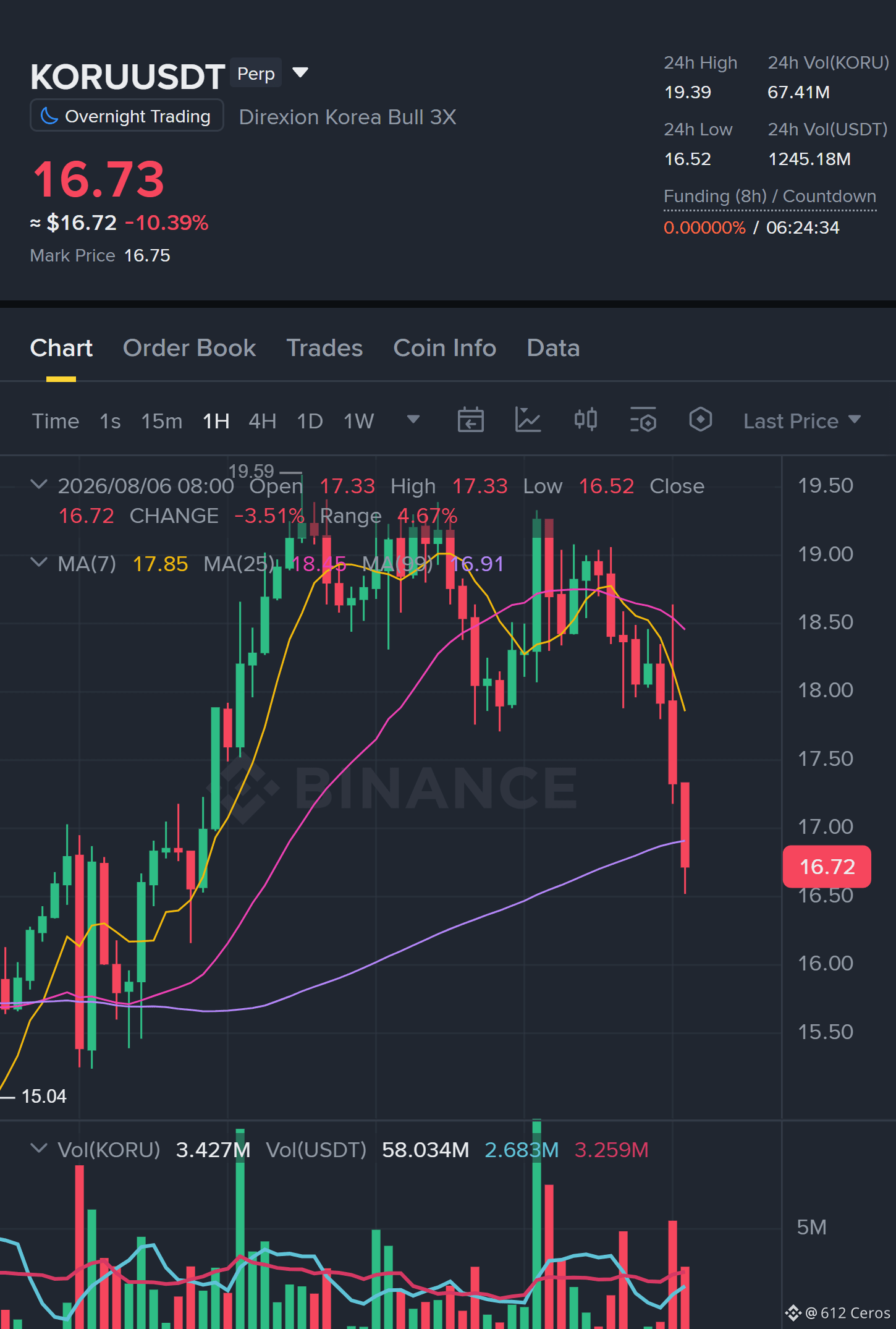
Task: Click the Vol(USDT) 58.034M value
Action: (425, 1150)
